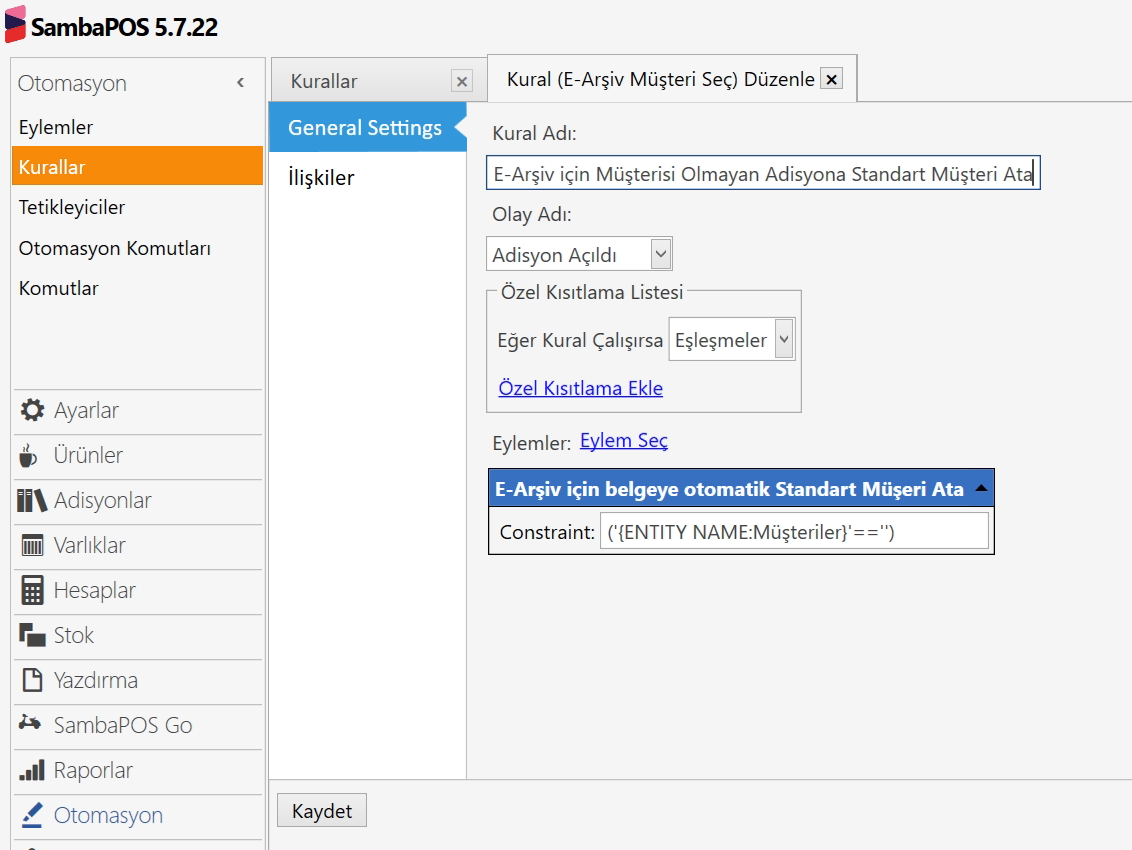
Task: Click the Özel Kısıtlama Ekle link
Action: [x=580, y=388]
